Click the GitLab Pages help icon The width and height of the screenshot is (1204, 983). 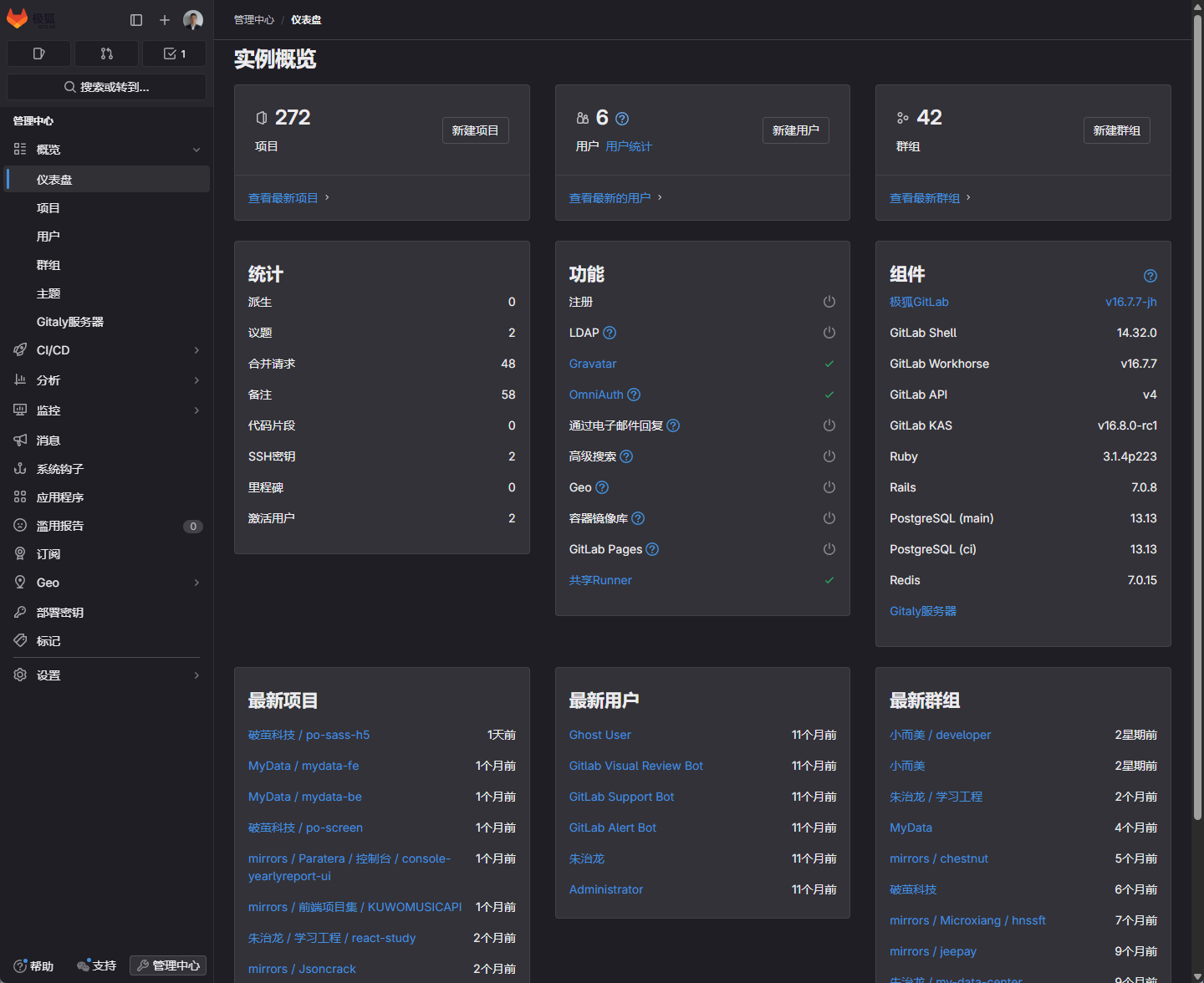pos(652,549)
